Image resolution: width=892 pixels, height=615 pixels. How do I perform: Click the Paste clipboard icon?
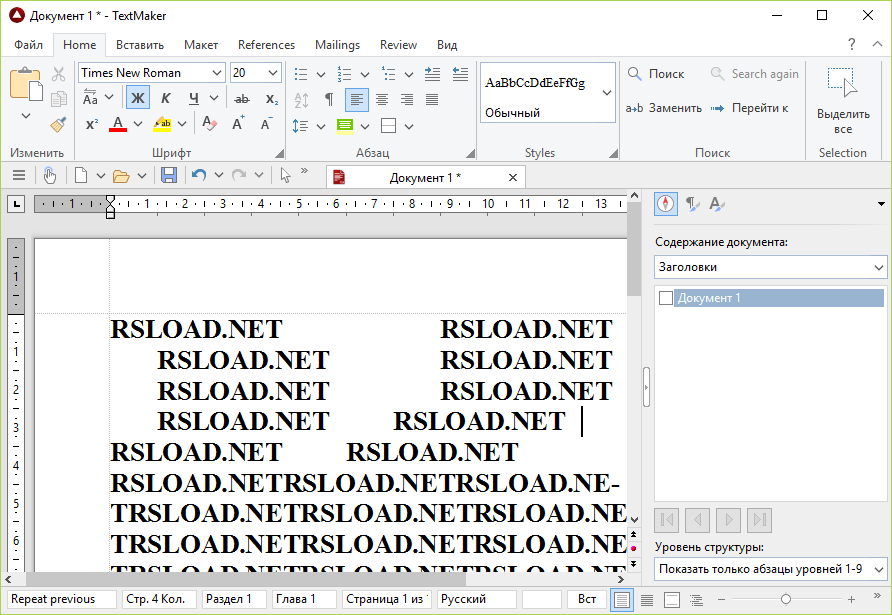point(26,84)
